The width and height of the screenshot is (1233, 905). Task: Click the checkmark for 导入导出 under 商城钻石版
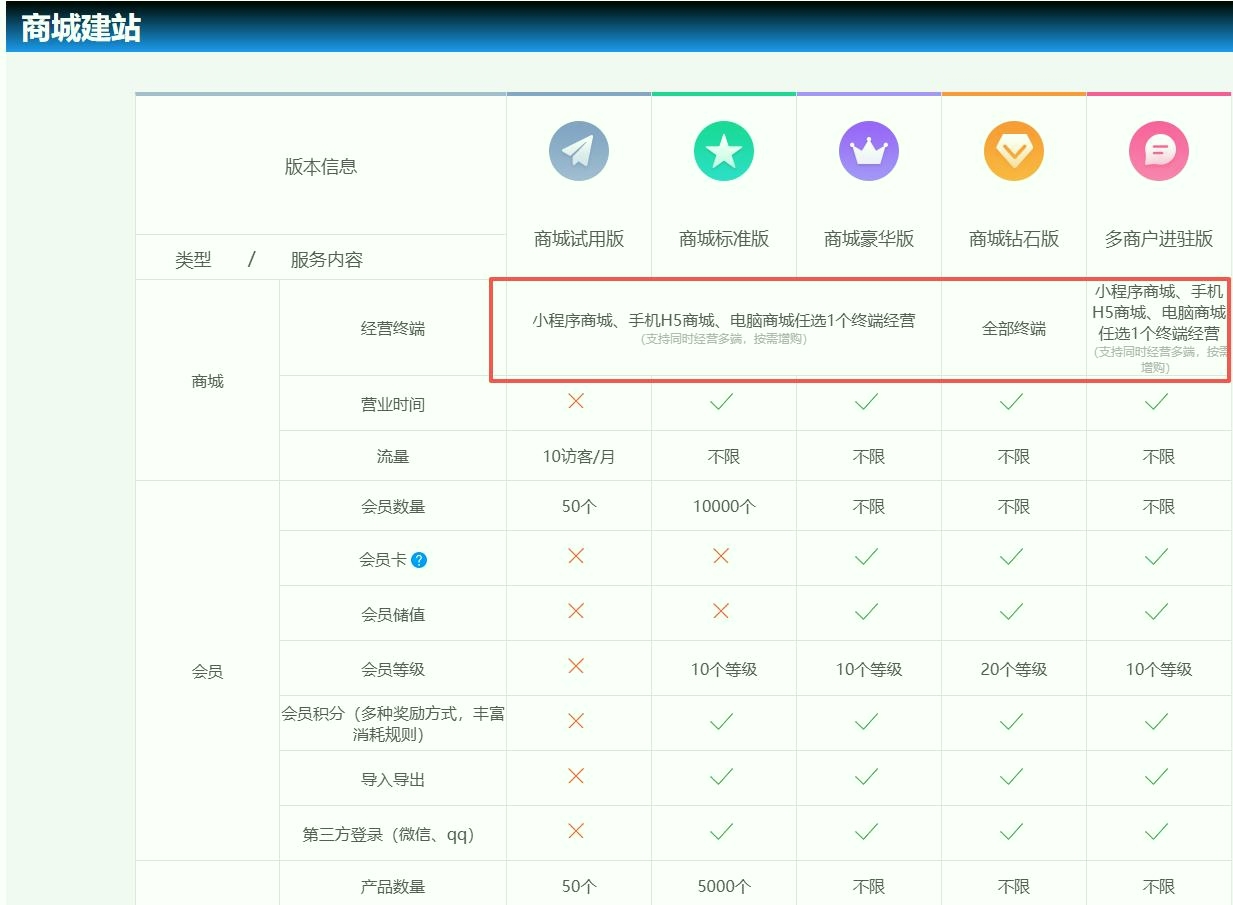(x=1013, y=777)
